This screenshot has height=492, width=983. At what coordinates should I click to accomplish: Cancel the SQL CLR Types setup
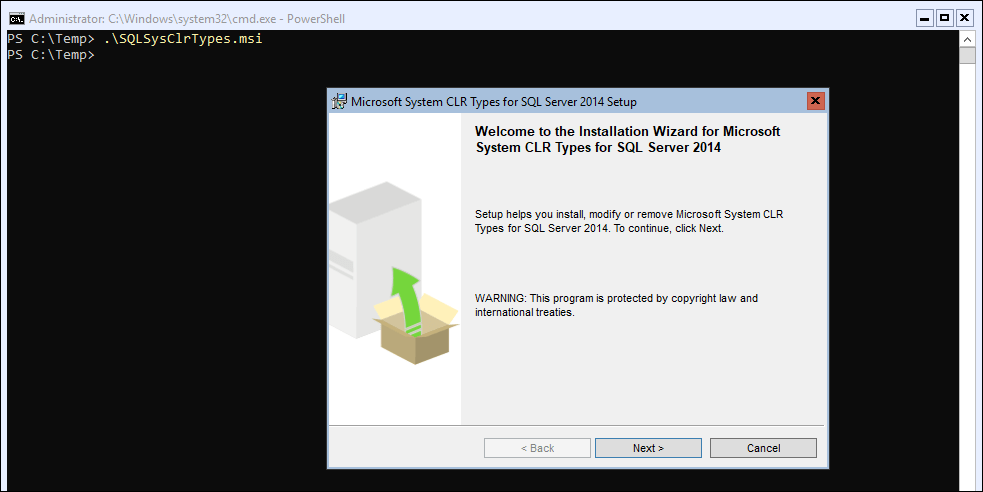tap(763, 448)
